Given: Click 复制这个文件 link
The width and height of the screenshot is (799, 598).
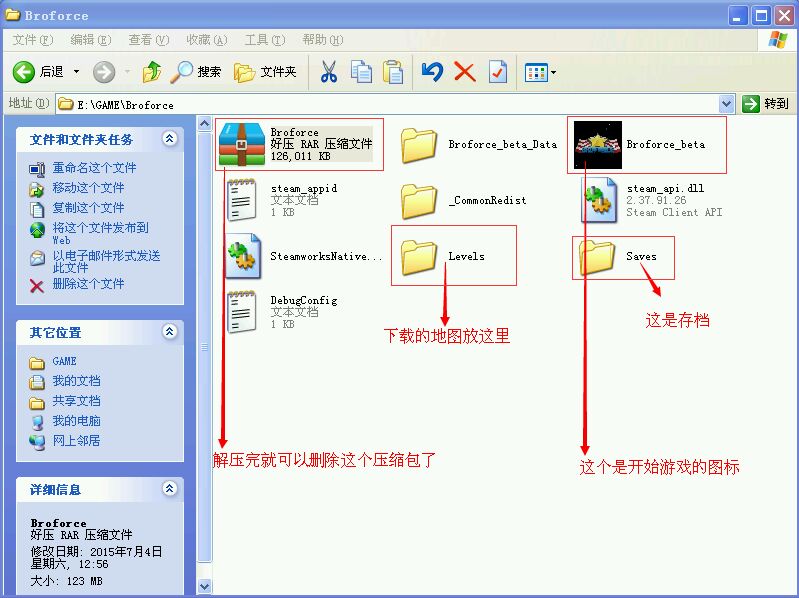Looking at the screenshot, I should [x=88, y=207].
